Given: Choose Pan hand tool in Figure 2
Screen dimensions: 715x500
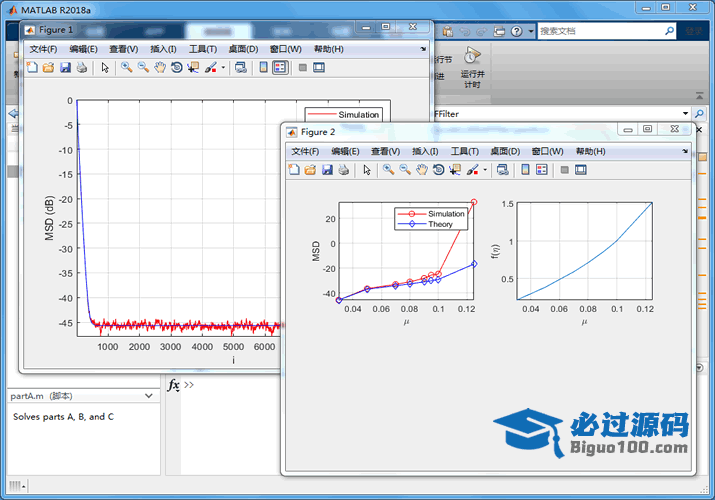Looking at the screenshot, I should click(x=422, y=170).
